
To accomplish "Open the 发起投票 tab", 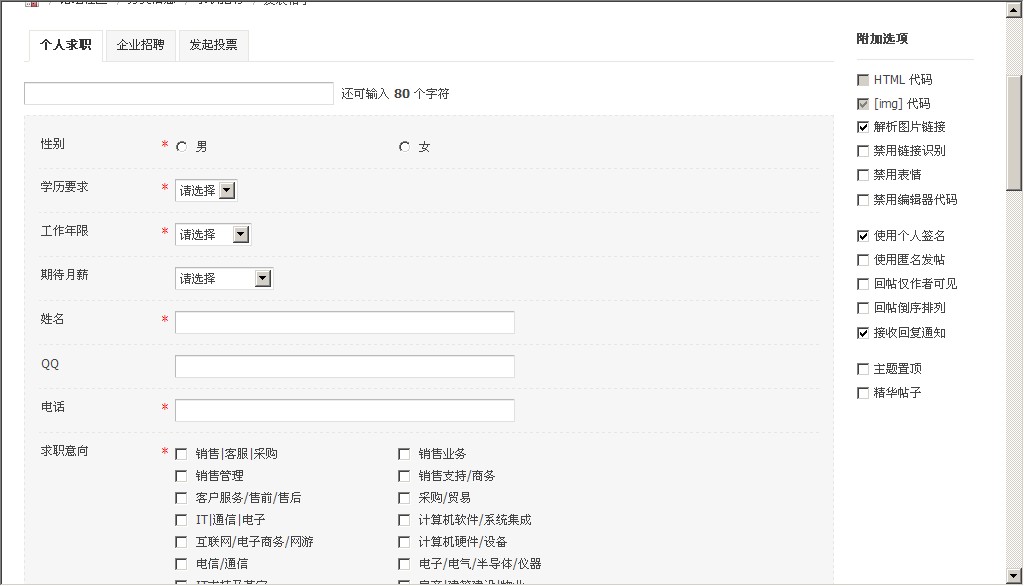I will click(x=214, y=46).
